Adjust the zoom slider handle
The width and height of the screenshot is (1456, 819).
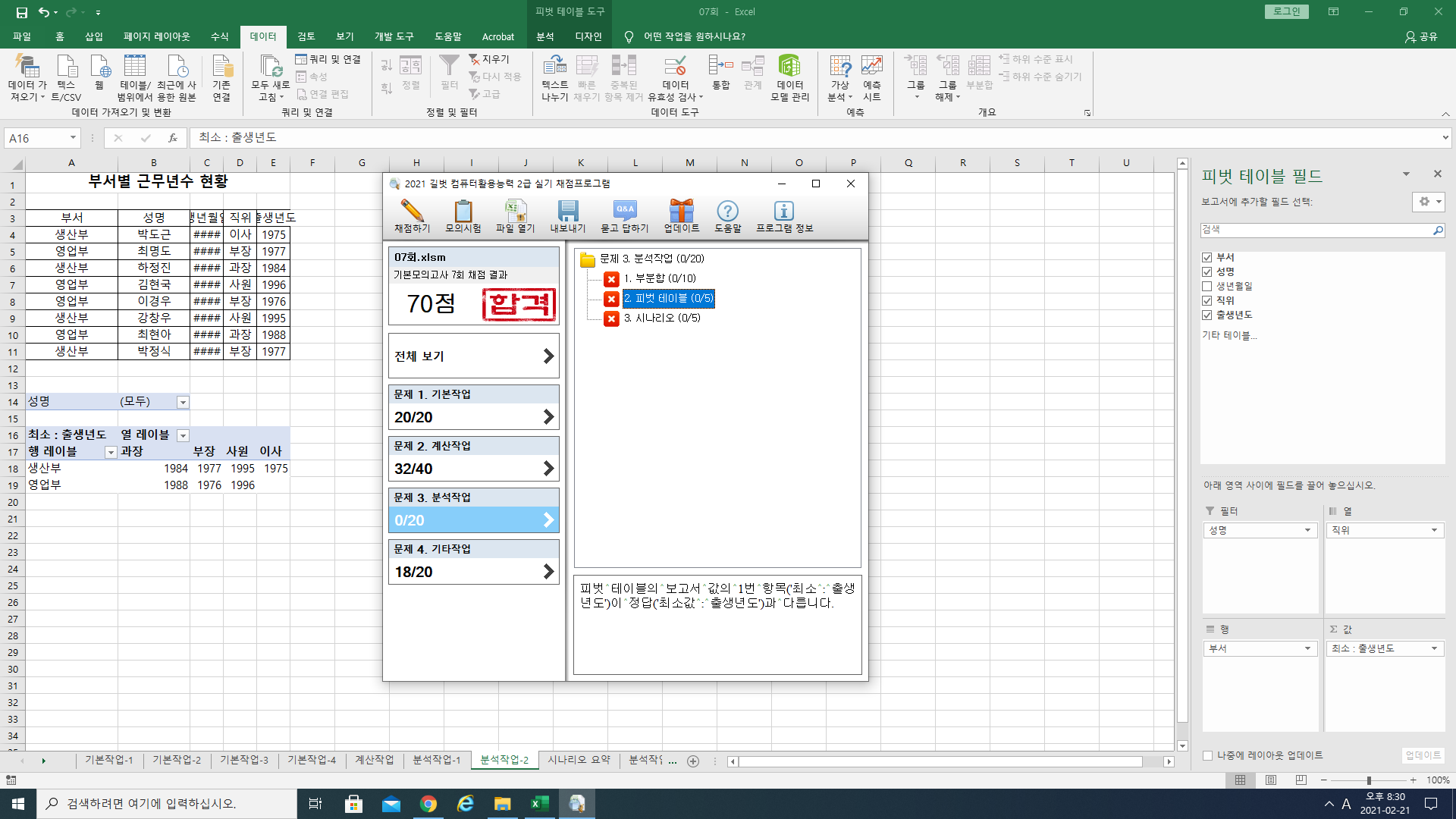[1369, 780]
